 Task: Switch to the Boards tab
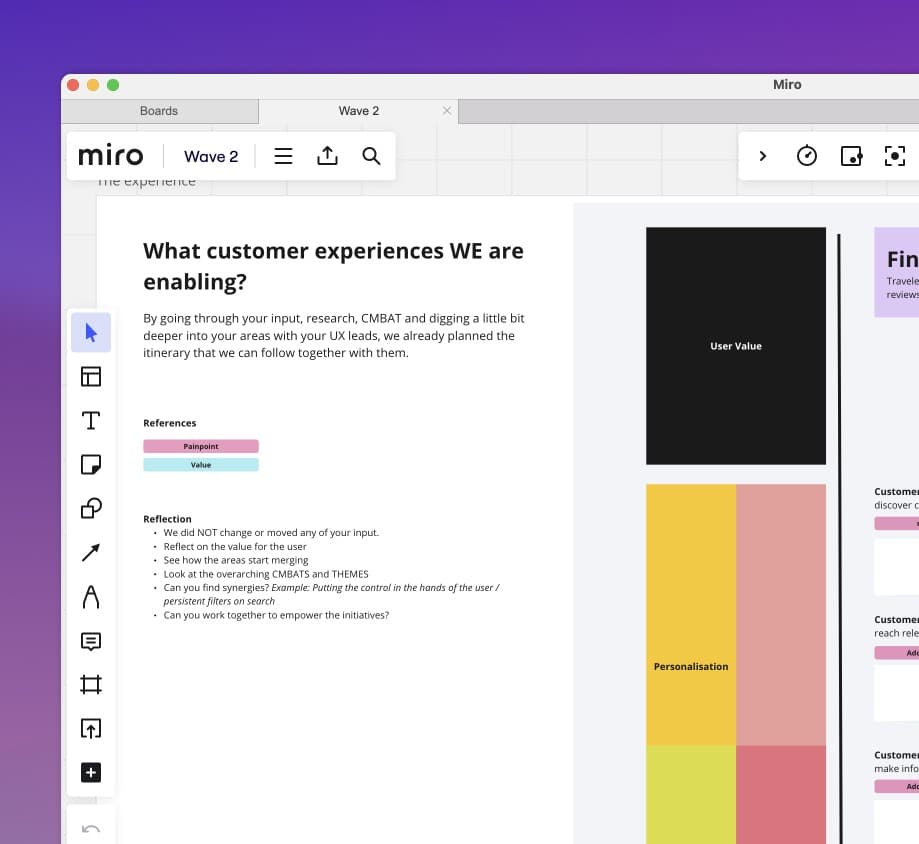(159, 111)
